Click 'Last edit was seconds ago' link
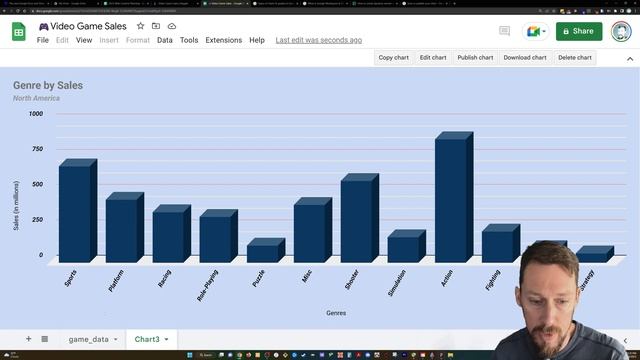 click(x=319, y=40)
